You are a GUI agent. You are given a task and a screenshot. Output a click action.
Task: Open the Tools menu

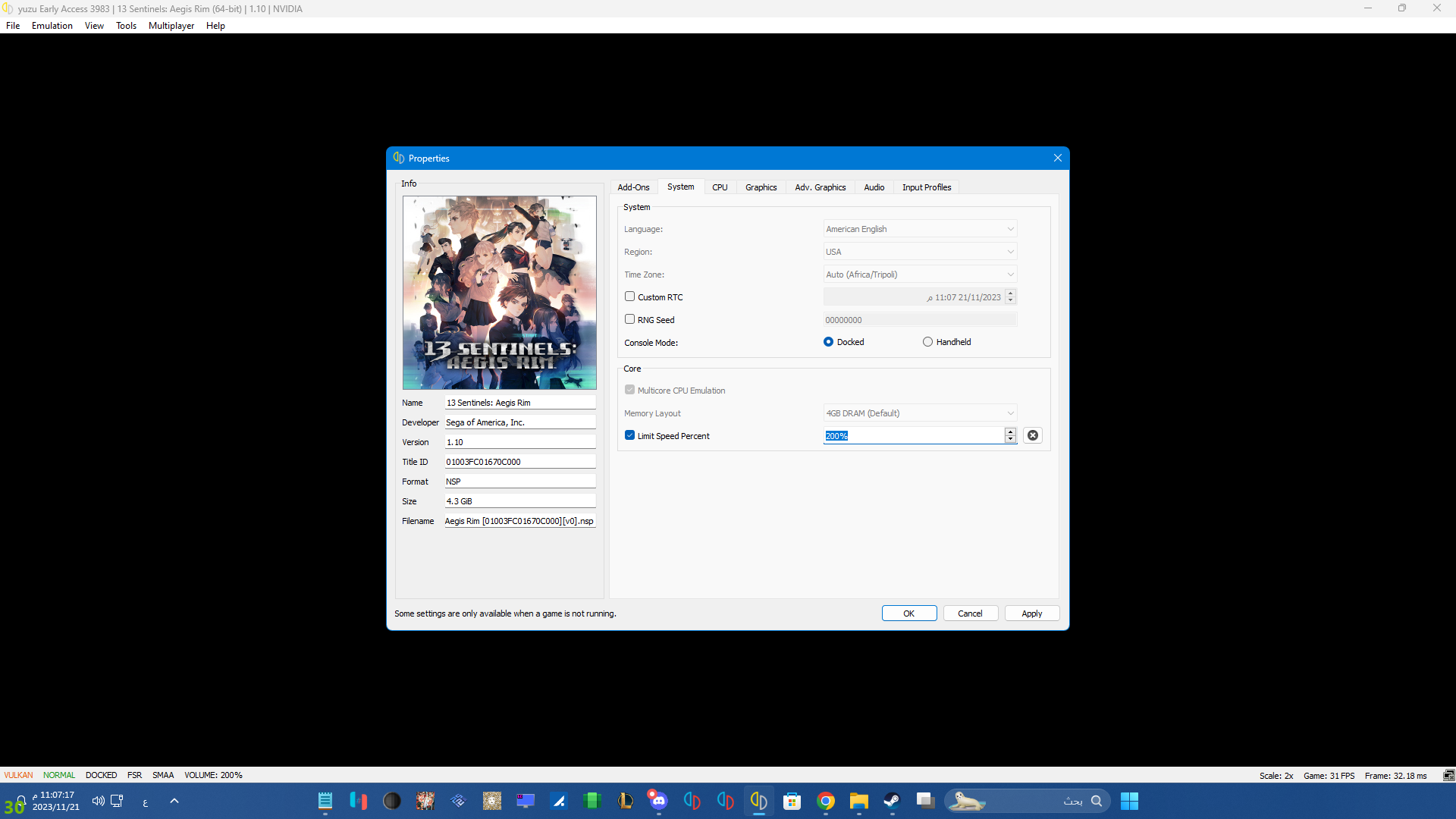tap(126, 26)
